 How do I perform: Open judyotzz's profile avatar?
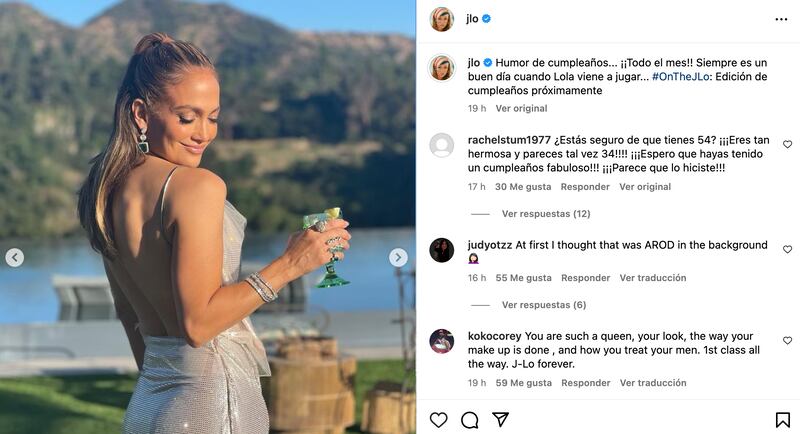click(441, 249)
